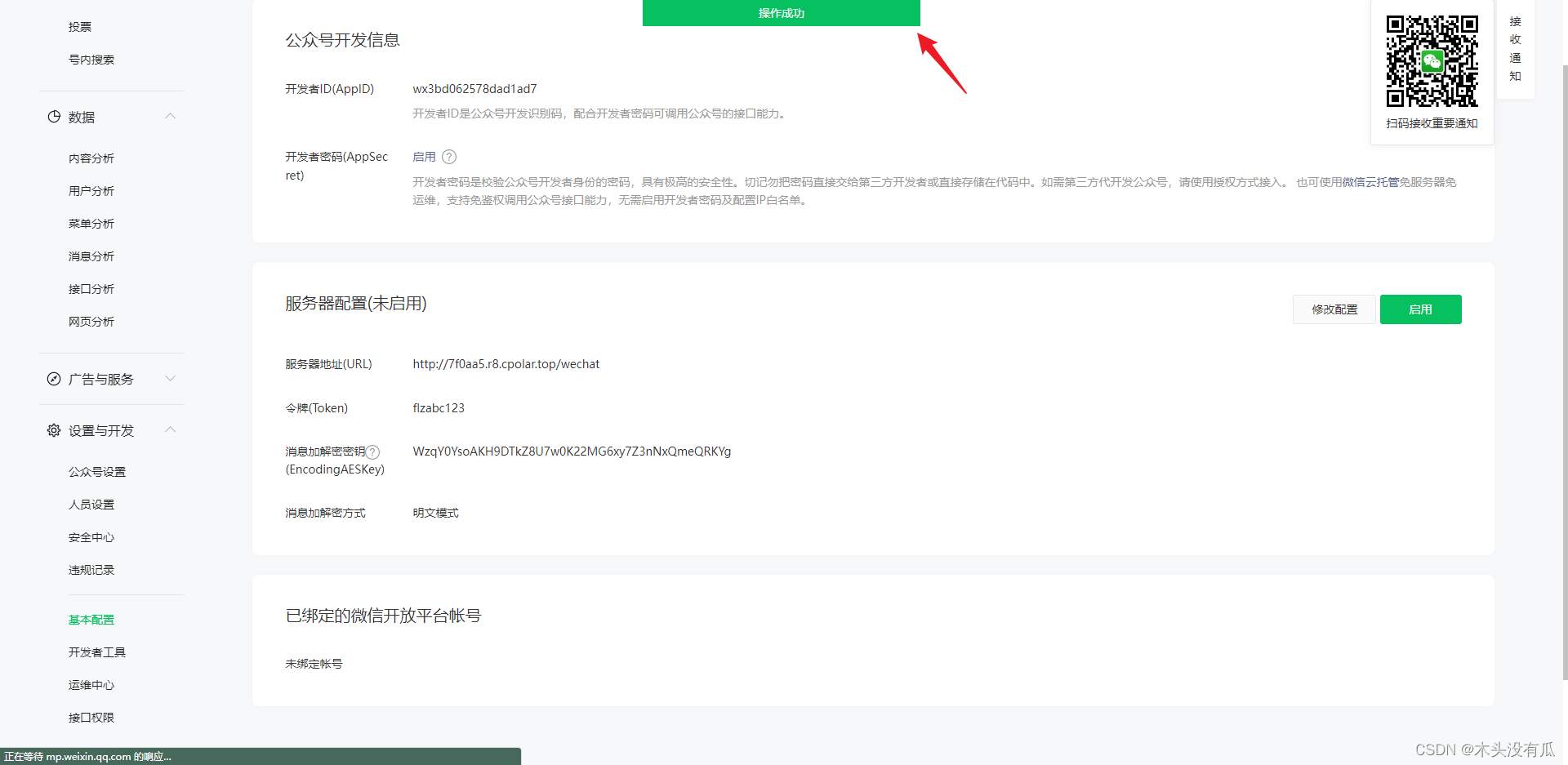Image resolution: width=1568 pixels, height=765 pixels.
Task: Click the help icon next to 启用 AppSecret
Action: click(449, 157)
